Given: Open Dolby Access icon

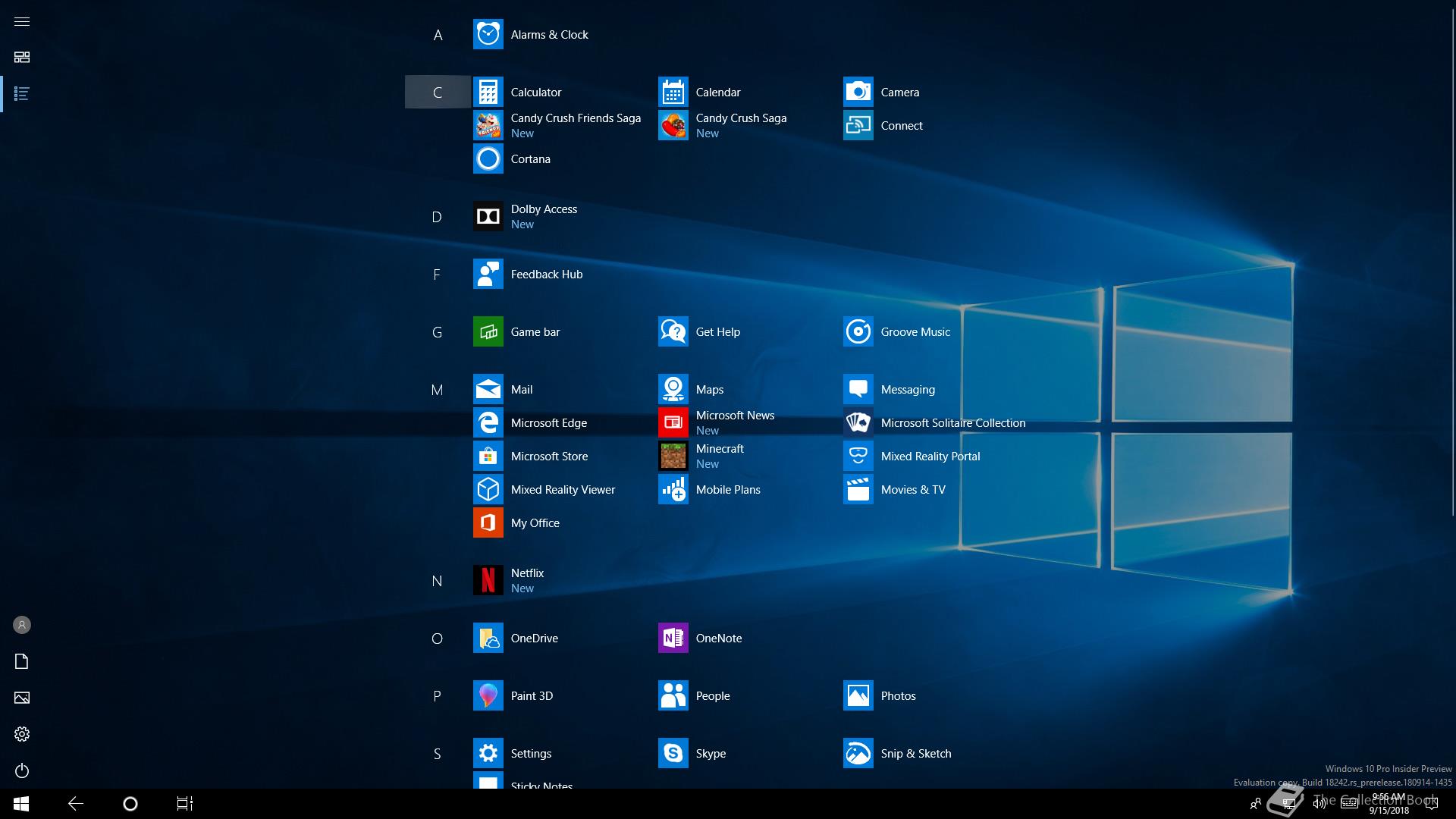Looking at the screenshot, I should 488,216.
